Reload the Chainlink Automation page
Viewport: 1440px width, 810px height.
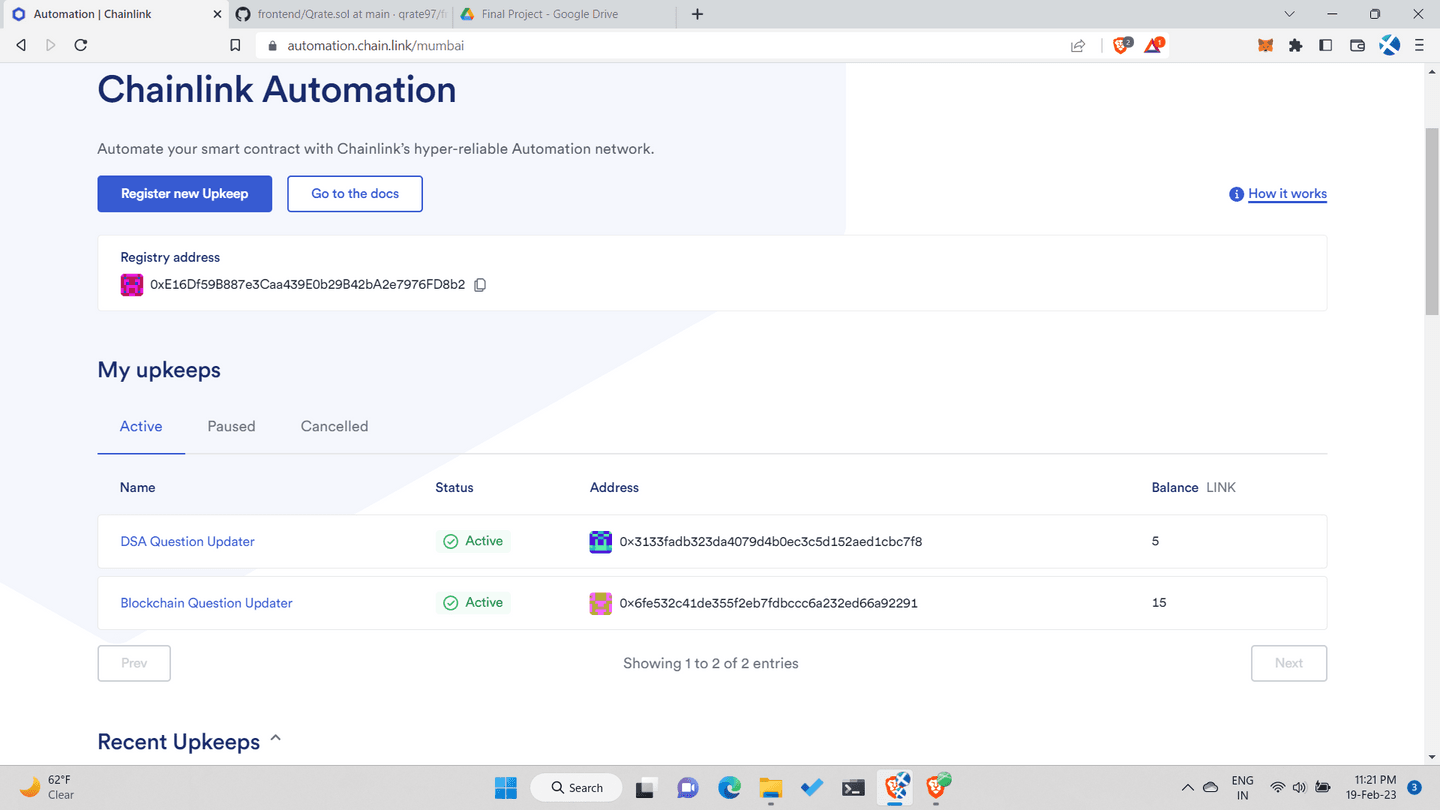(81, 45)
